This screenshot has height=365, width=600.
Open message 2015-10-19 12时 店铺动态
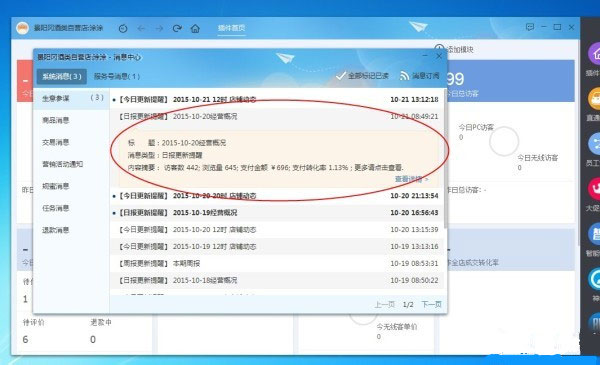[276, 246]
